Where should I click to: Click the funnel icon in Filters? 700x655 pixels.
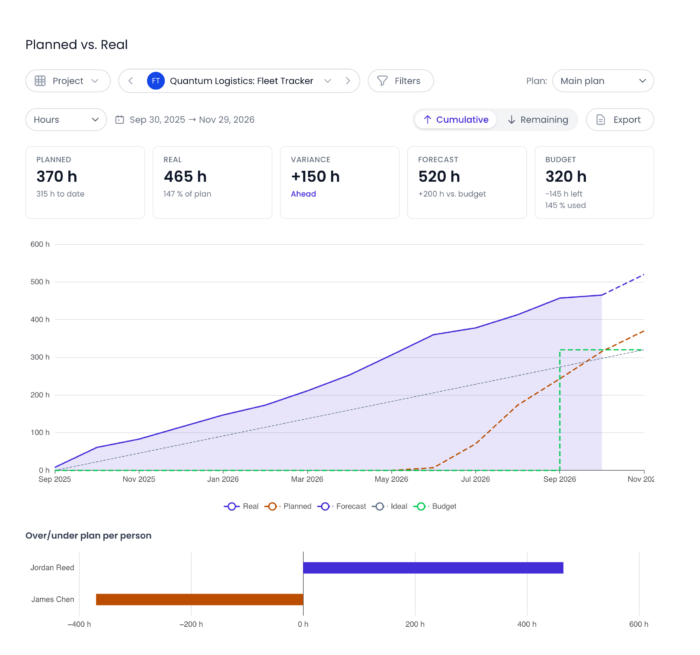pyautogui.click(x=382, y=81)
